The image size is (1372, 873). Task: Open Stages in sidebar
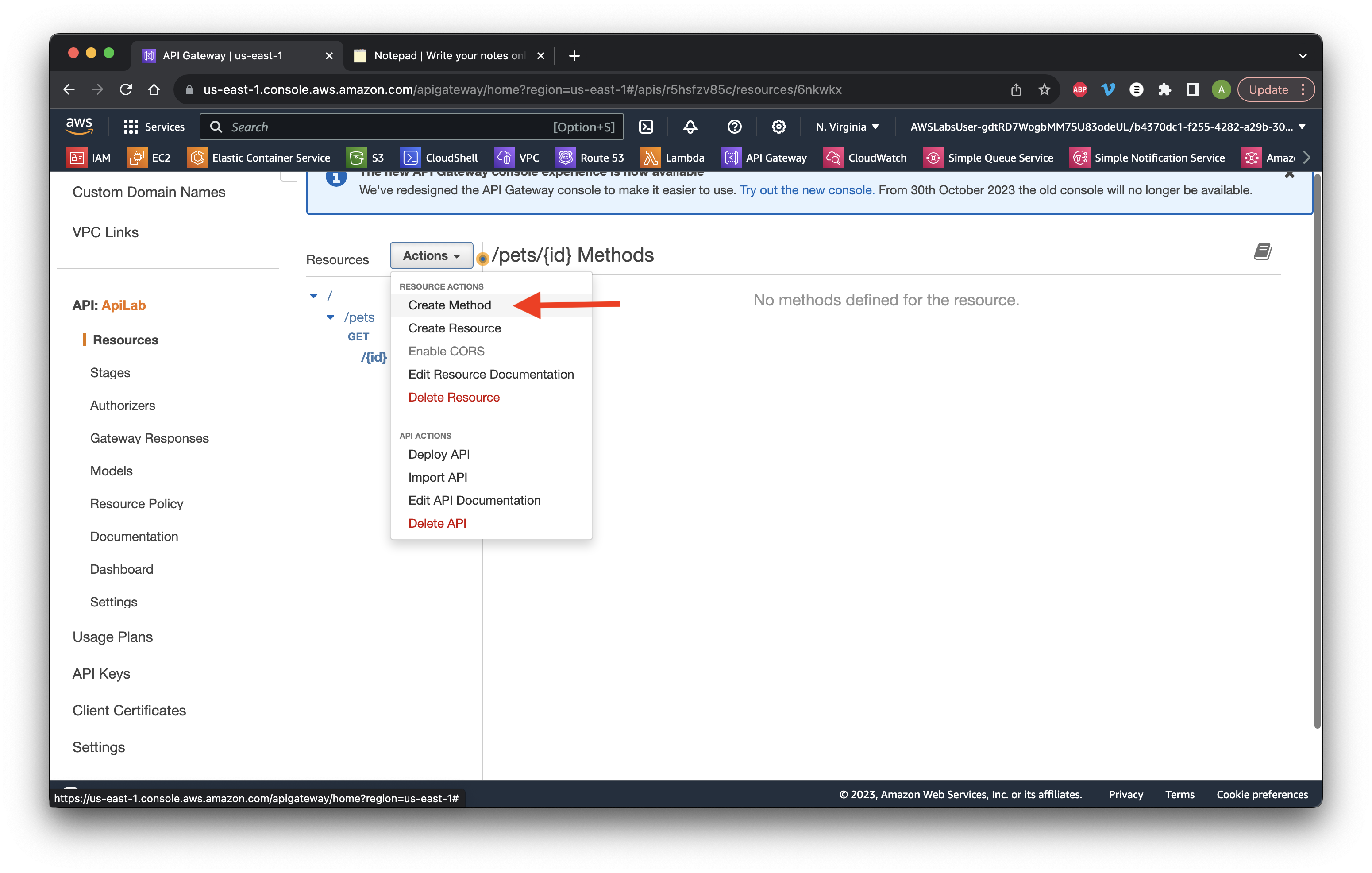(x=110, y=373)
